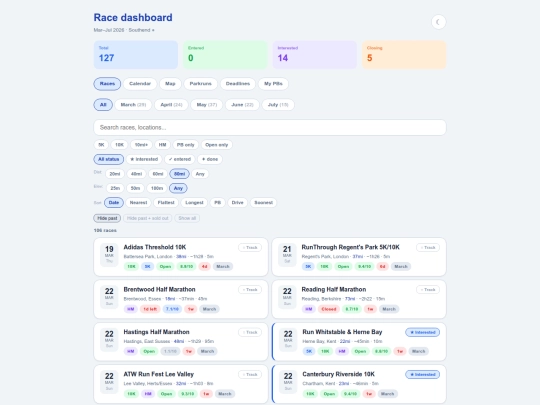Open the My PBs tab
540x405 pixels.
click(273, 84)
